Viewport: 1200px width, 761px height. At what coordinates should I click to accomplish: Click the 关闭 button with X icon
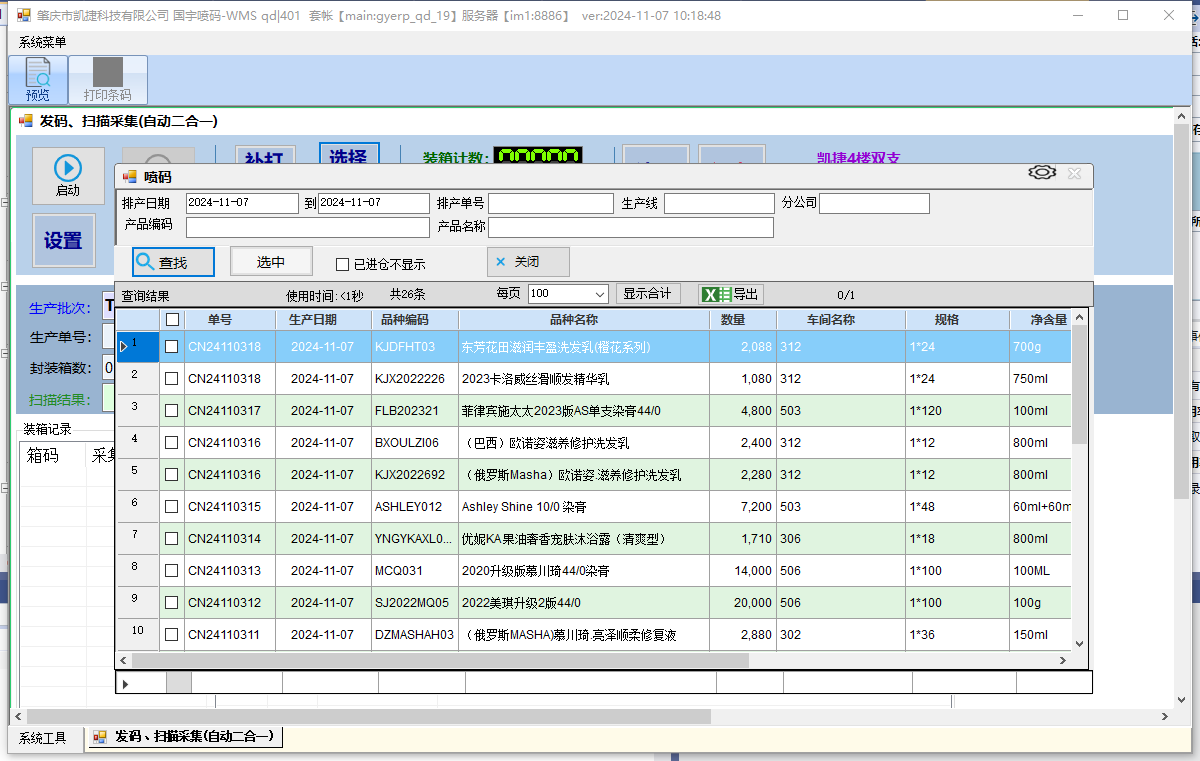[x=528, y=262]
